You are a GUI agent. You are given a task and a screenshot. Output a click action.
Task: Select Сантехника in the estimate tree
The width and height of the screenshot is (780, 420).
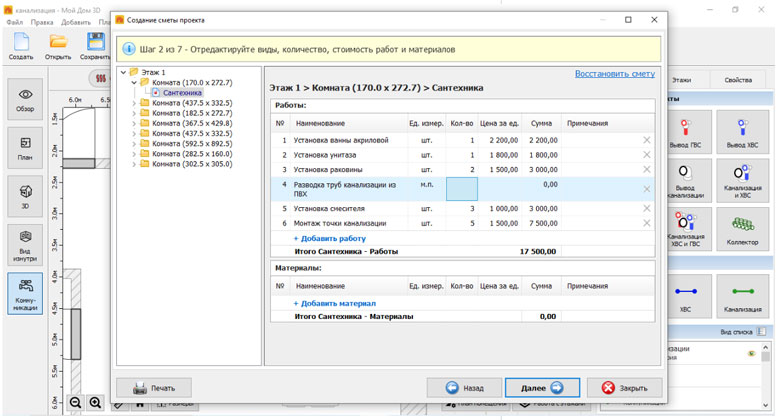pyautogui.click(x=182, y=93)
